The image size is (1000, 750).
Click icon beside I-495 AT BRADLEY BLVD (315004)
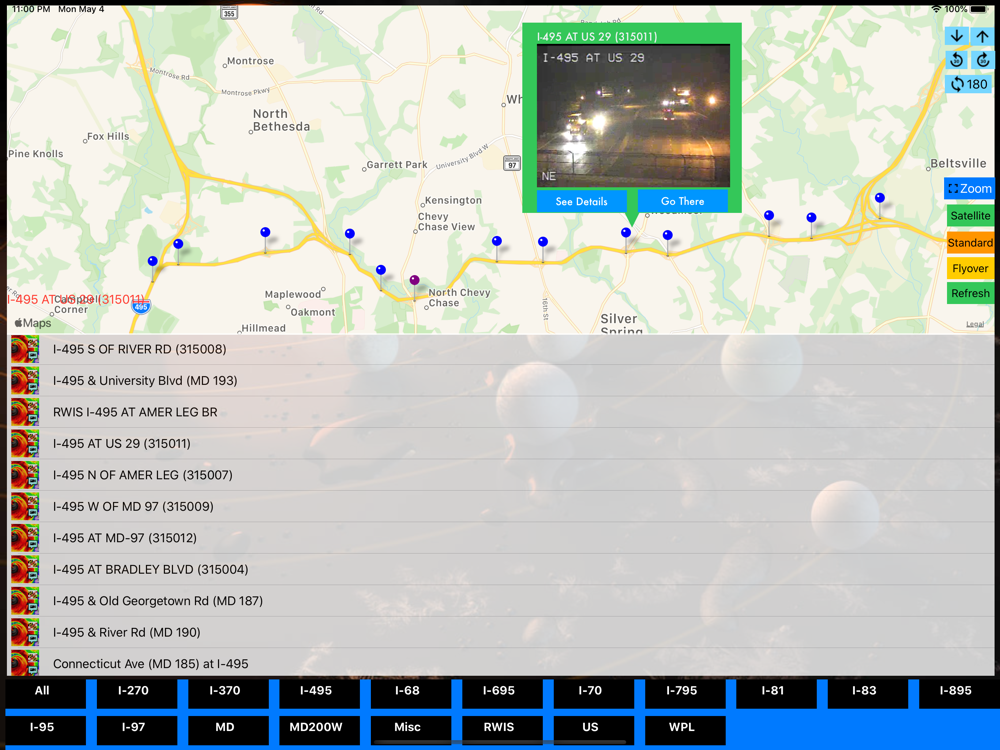click(25, 570)
